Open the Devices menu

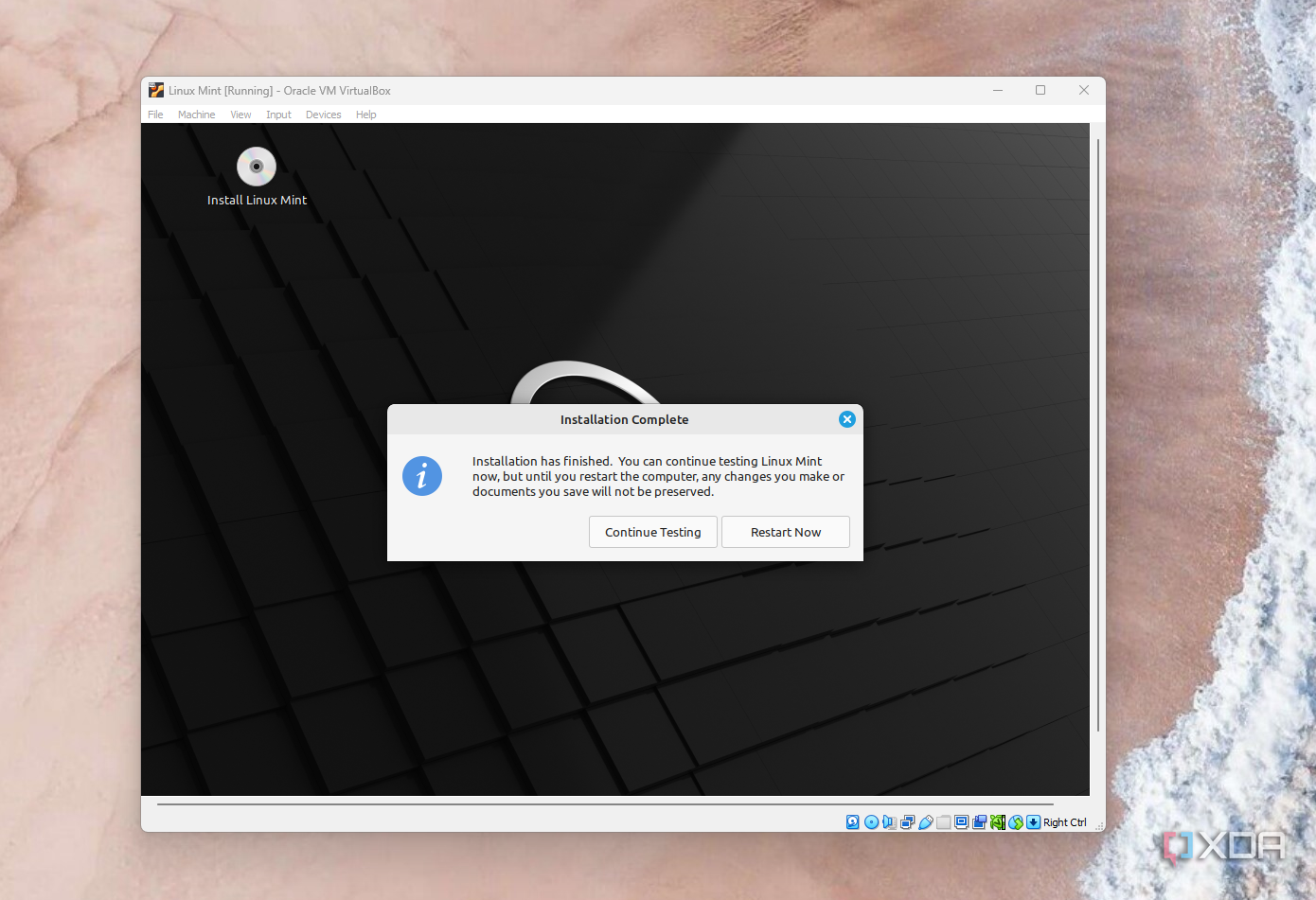coord(323,114)
